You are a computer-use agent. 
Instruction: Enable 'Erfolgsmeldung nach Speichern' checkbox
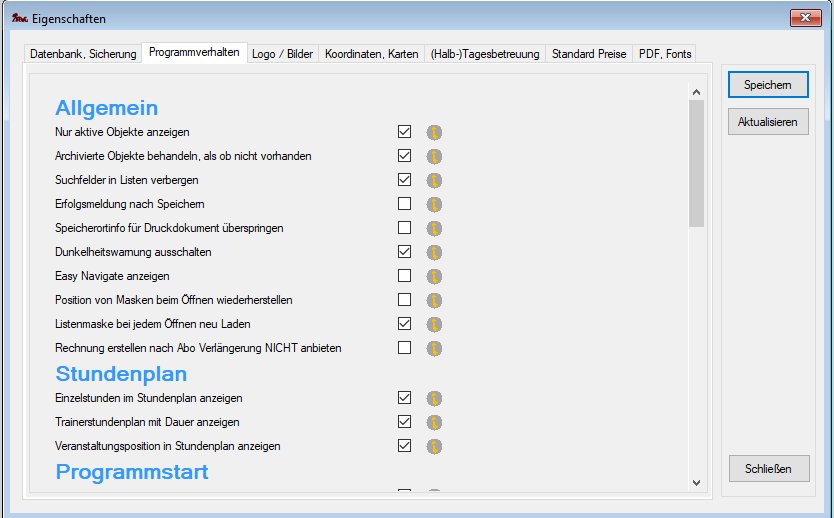(405, 204)
